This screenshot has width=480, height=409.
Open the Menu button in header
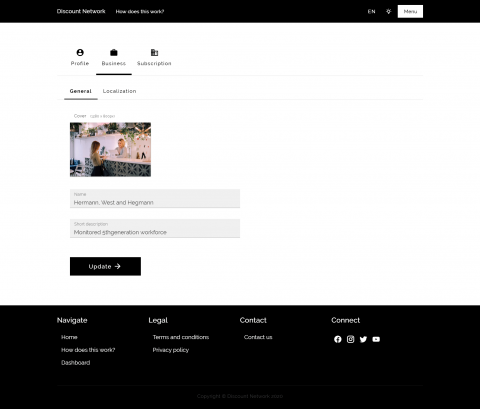click(410, 11)
